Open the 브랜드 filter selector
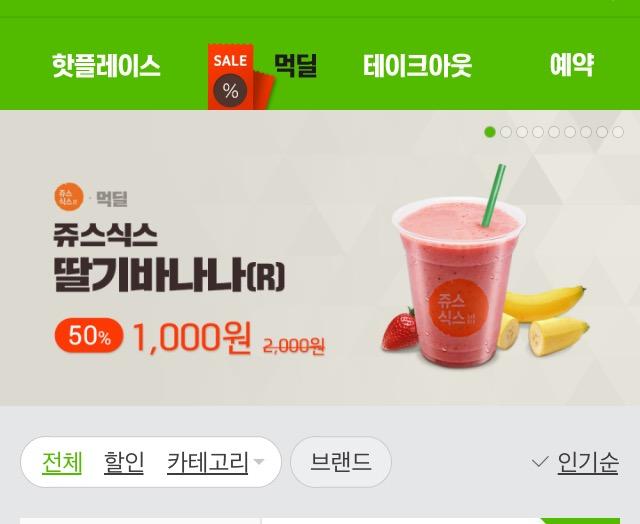This screenshot has height=524, width=640. click(340, 462)
